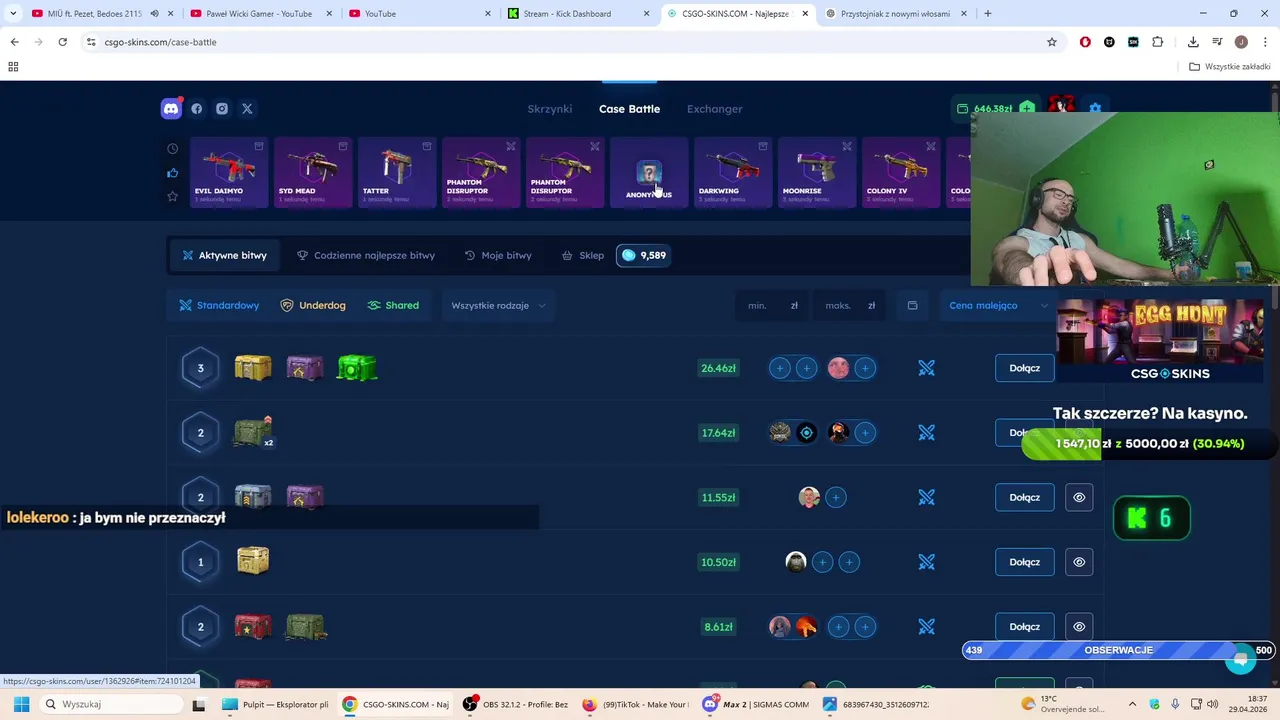The height and width of the screenshot is (720, 1280).
Task: Watch the 8.61zł battle via eye icon
Action: [x=1079, y=627]
